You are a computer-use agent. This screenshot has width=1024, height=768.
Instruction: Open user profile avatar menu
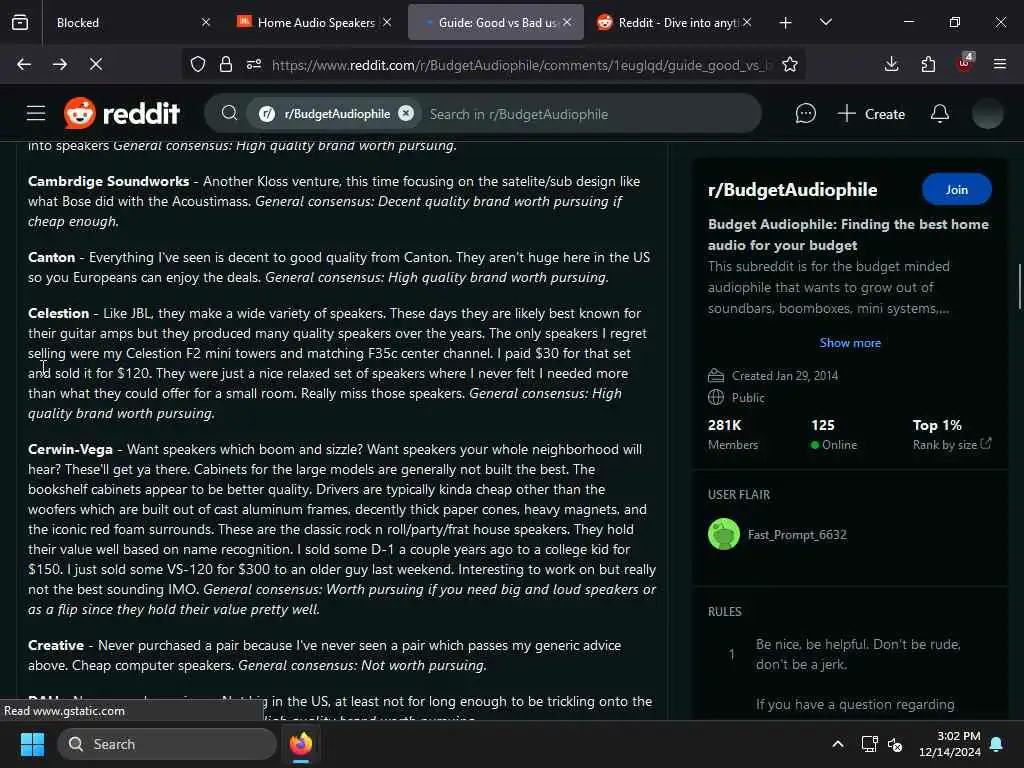[987, 114]
